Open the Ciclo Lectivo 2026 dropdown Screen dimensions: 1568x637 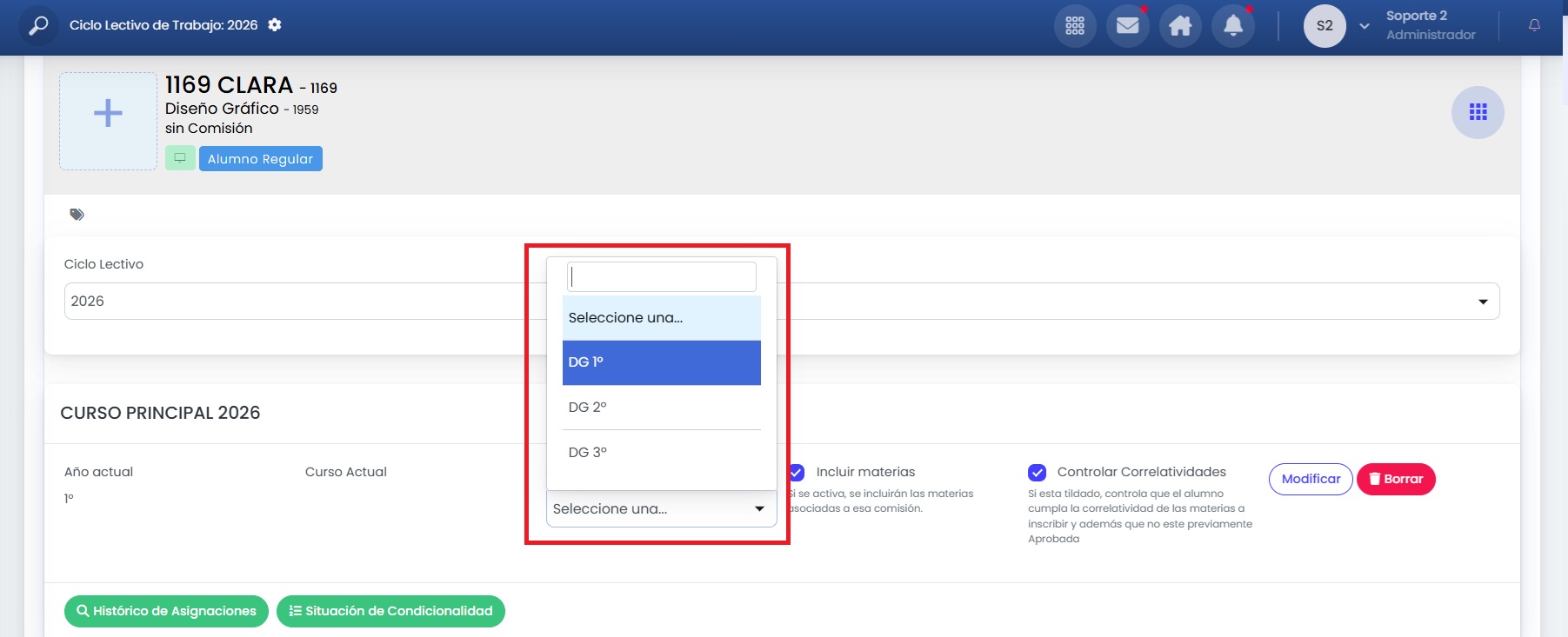782,301
